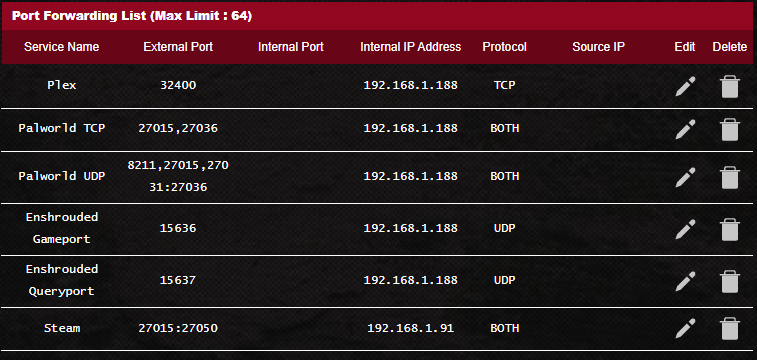Click the External Port column header
This screenshot has height=360, width=757.
(178, 47)
